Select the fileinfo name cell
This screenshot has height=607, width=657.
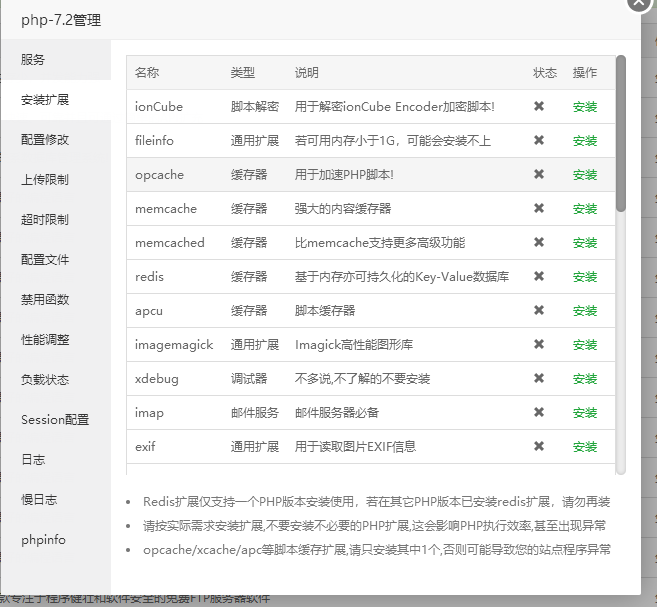154,141
